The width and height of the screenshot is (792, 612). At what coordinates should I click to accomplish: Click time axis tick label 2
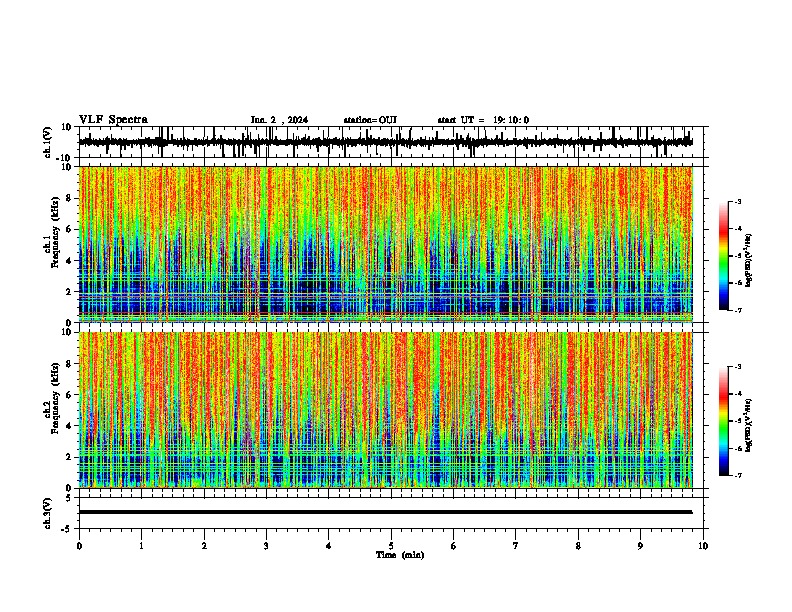point(204,546)
